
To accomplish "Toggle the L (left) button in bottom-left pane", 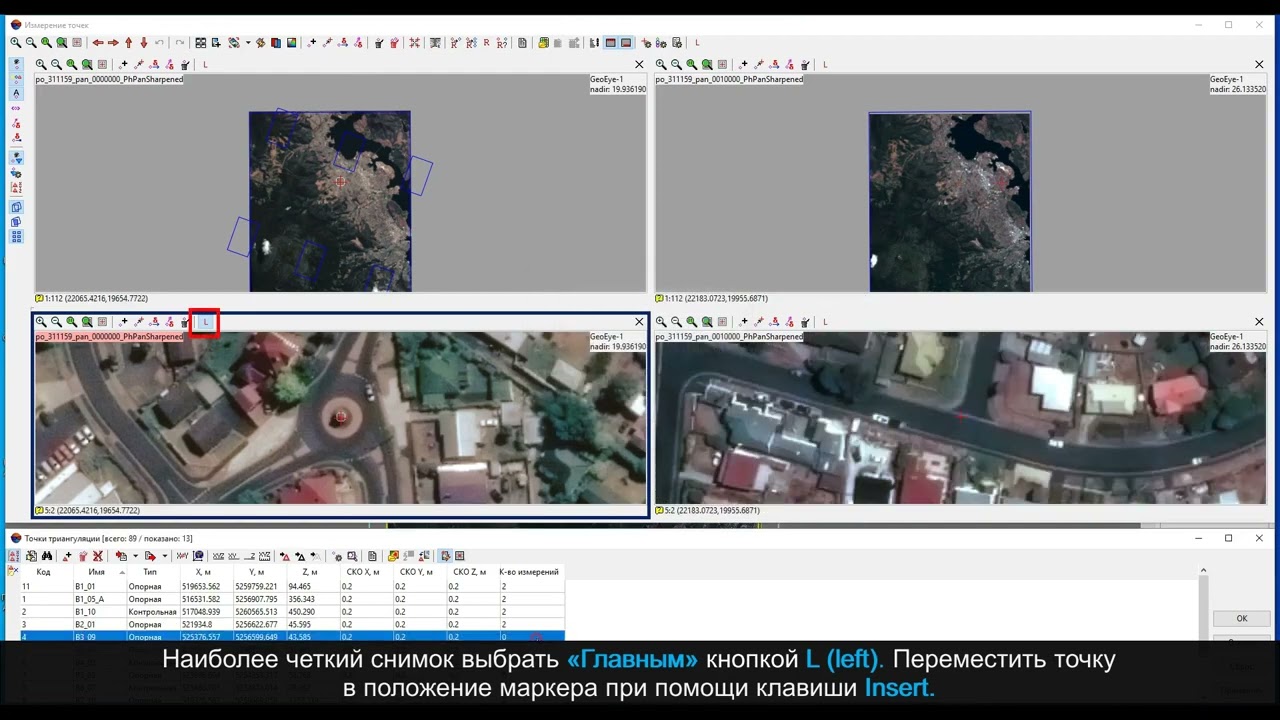I will click(205, 322).
